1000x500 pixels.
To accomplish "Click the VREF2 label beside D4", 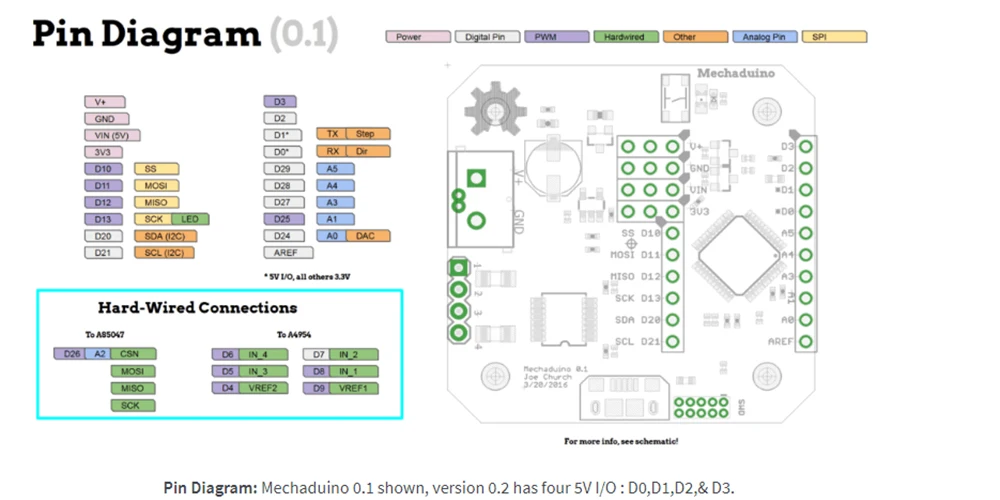I will (x=263, y=388).
